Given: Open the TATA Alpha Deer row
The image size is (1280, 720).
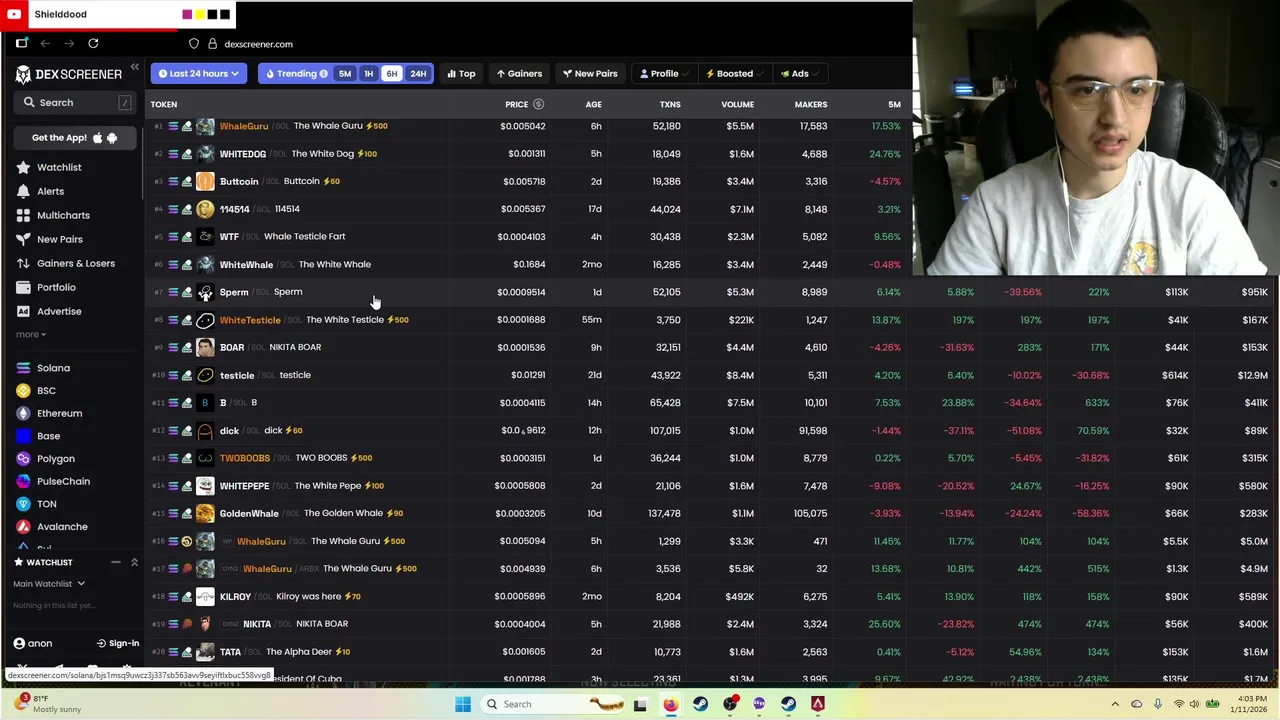Looking at the screenshot, I should coord(712,652).
